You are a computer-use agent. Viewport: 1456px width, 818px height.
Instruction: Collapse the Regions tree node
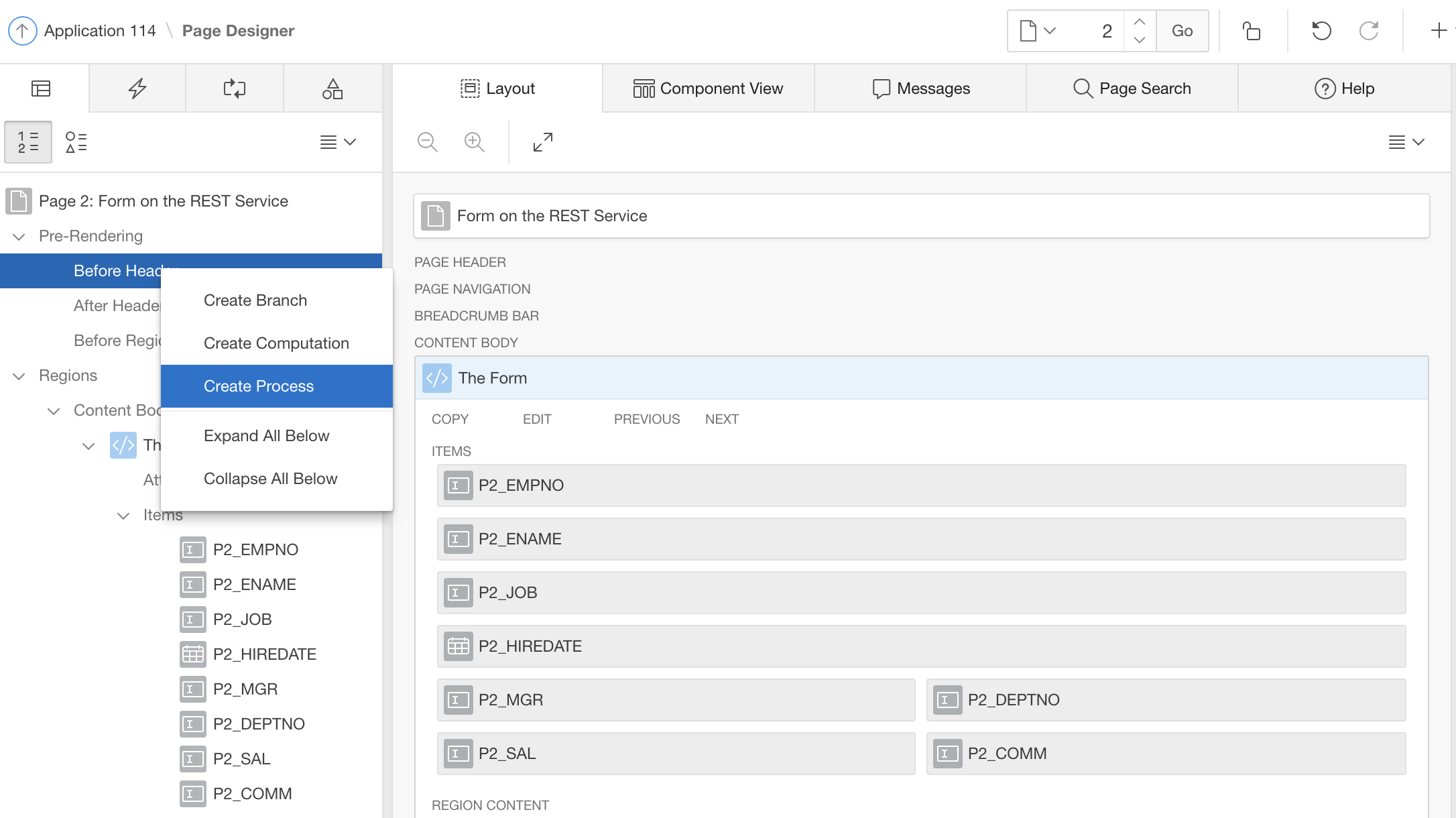click(x=19, y=376)
